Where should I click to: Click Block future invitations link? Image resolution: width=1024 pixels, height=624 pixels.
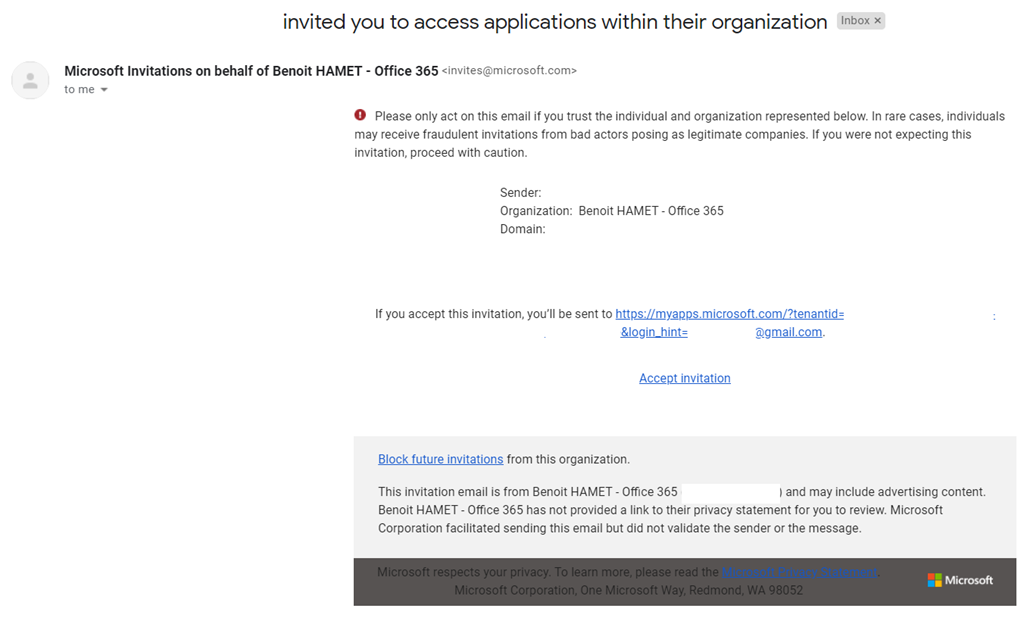(440, 459)
